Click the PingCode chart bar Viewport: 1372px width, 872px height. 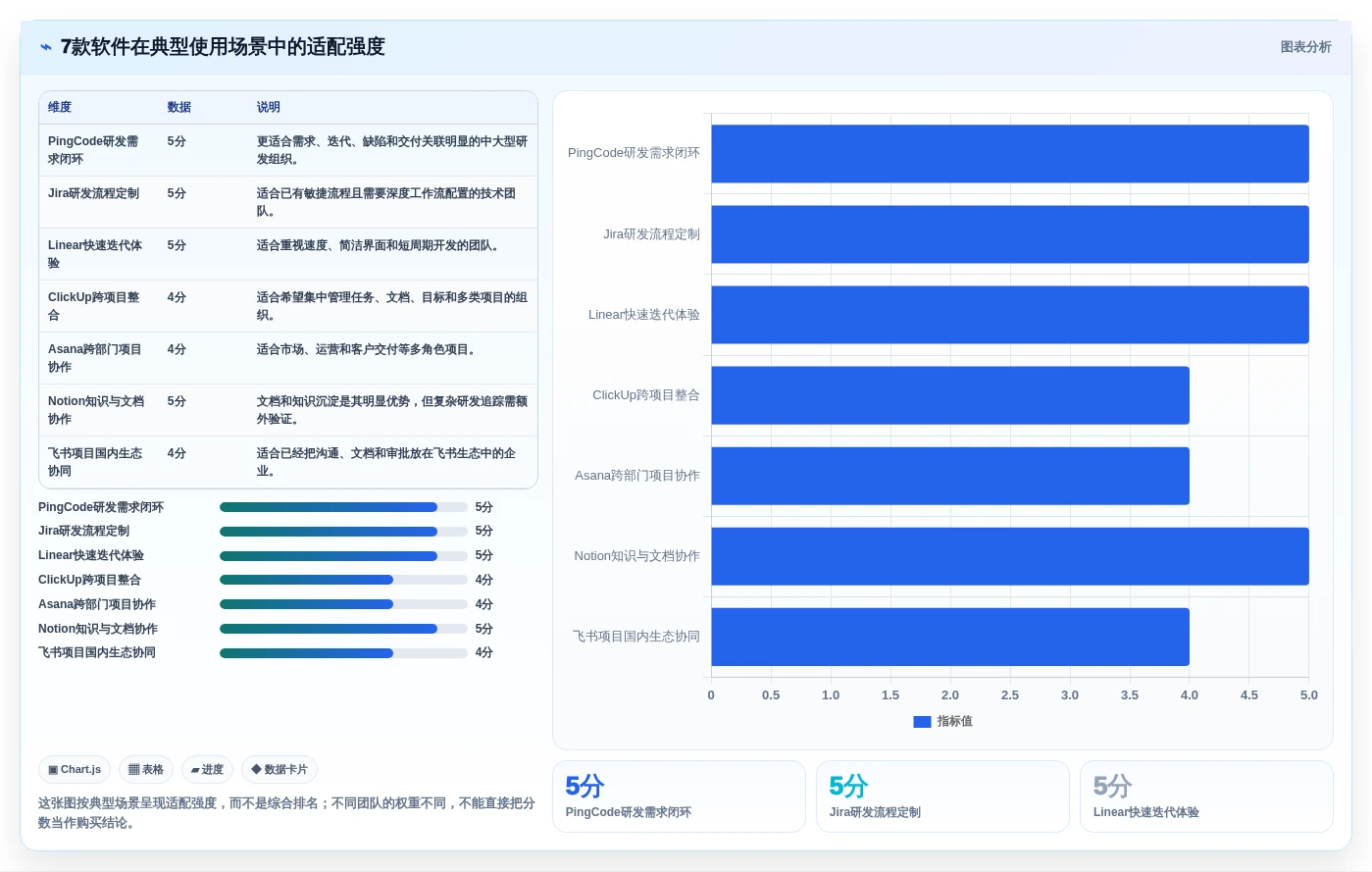point(1010,154)
